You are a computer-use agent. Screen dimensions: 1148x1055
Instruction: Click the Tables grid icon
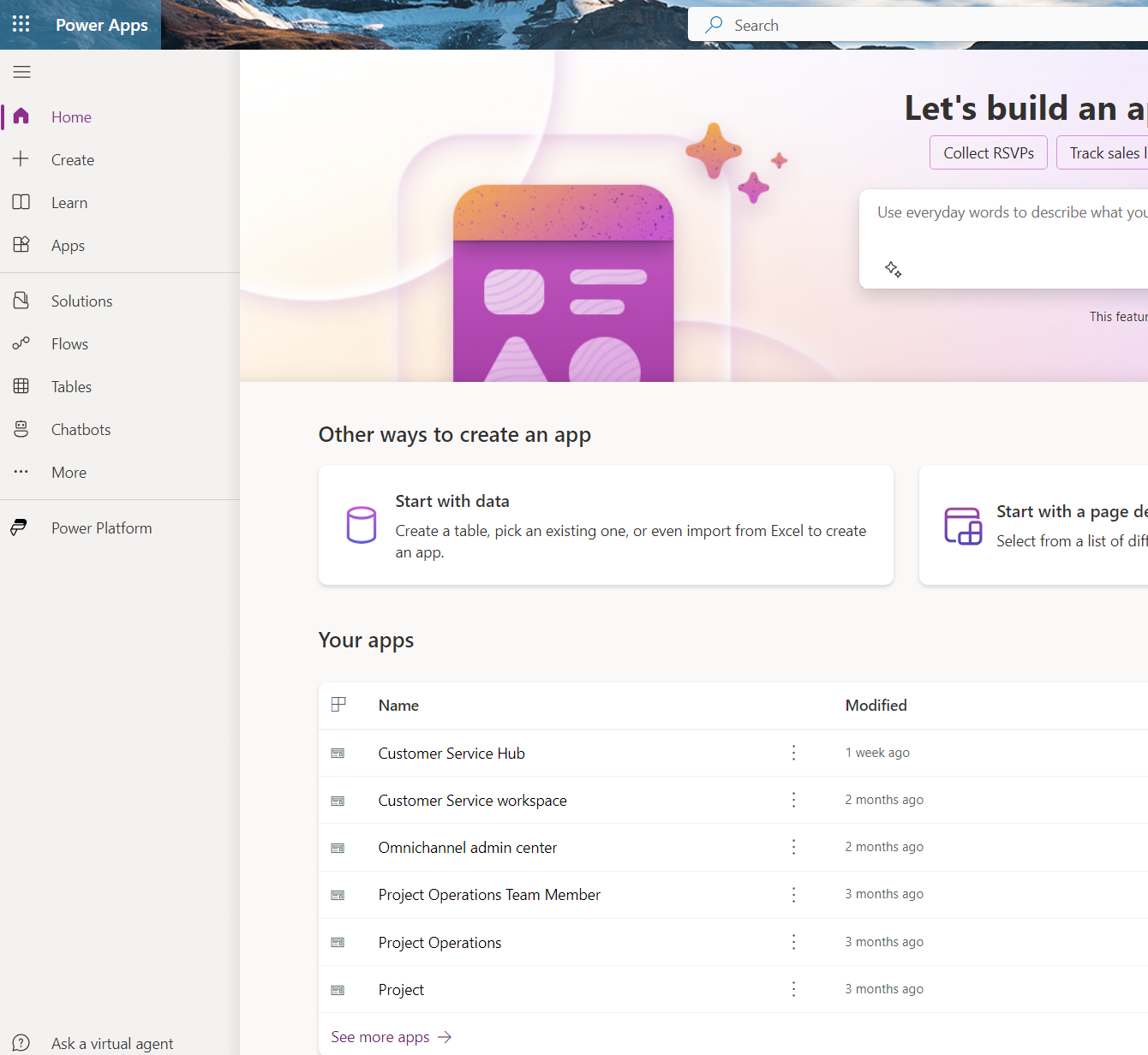[x=21, y=386]
